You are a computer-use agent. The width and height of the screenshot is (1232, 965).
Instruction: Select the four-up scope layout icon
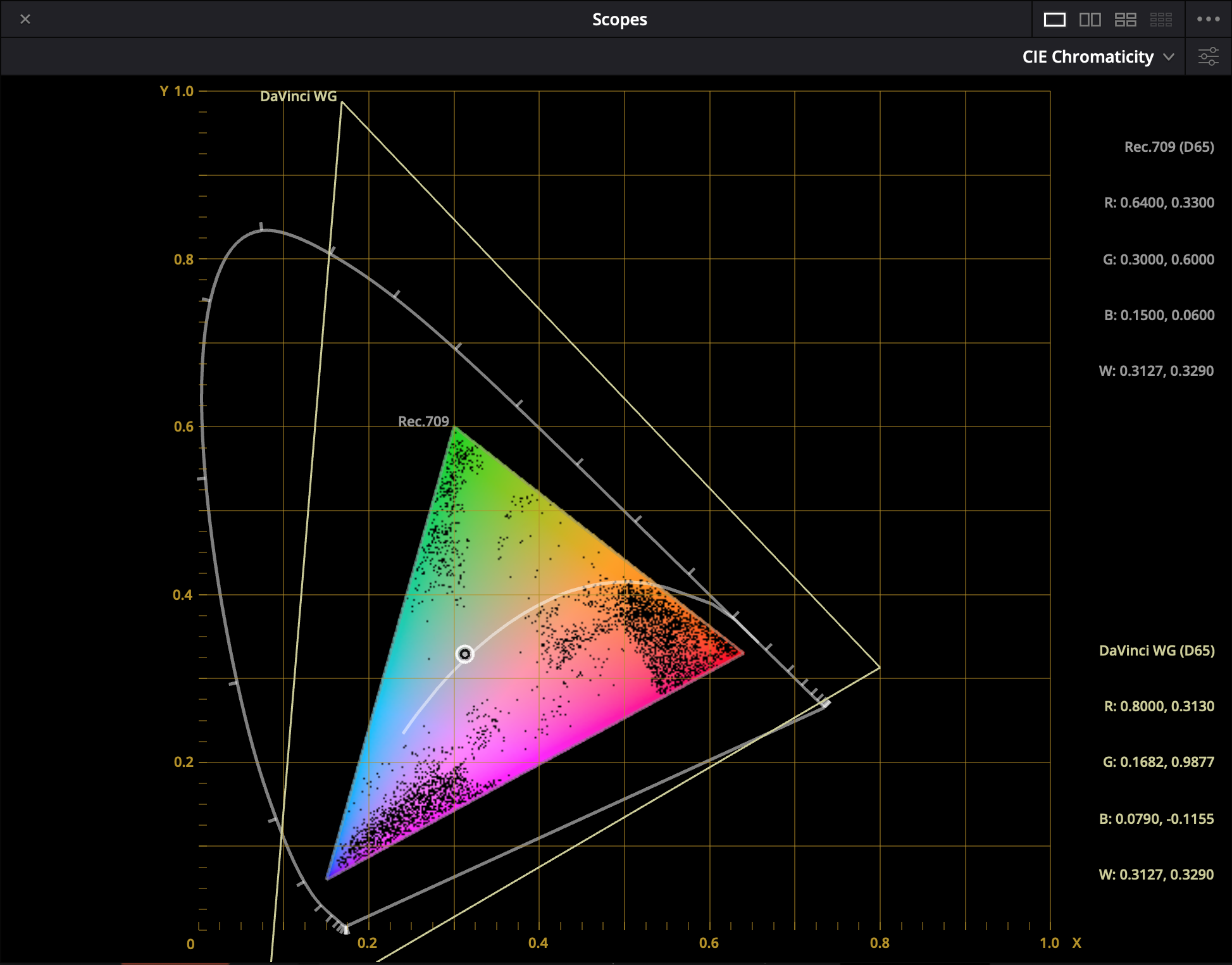[x=1125, y=20]
